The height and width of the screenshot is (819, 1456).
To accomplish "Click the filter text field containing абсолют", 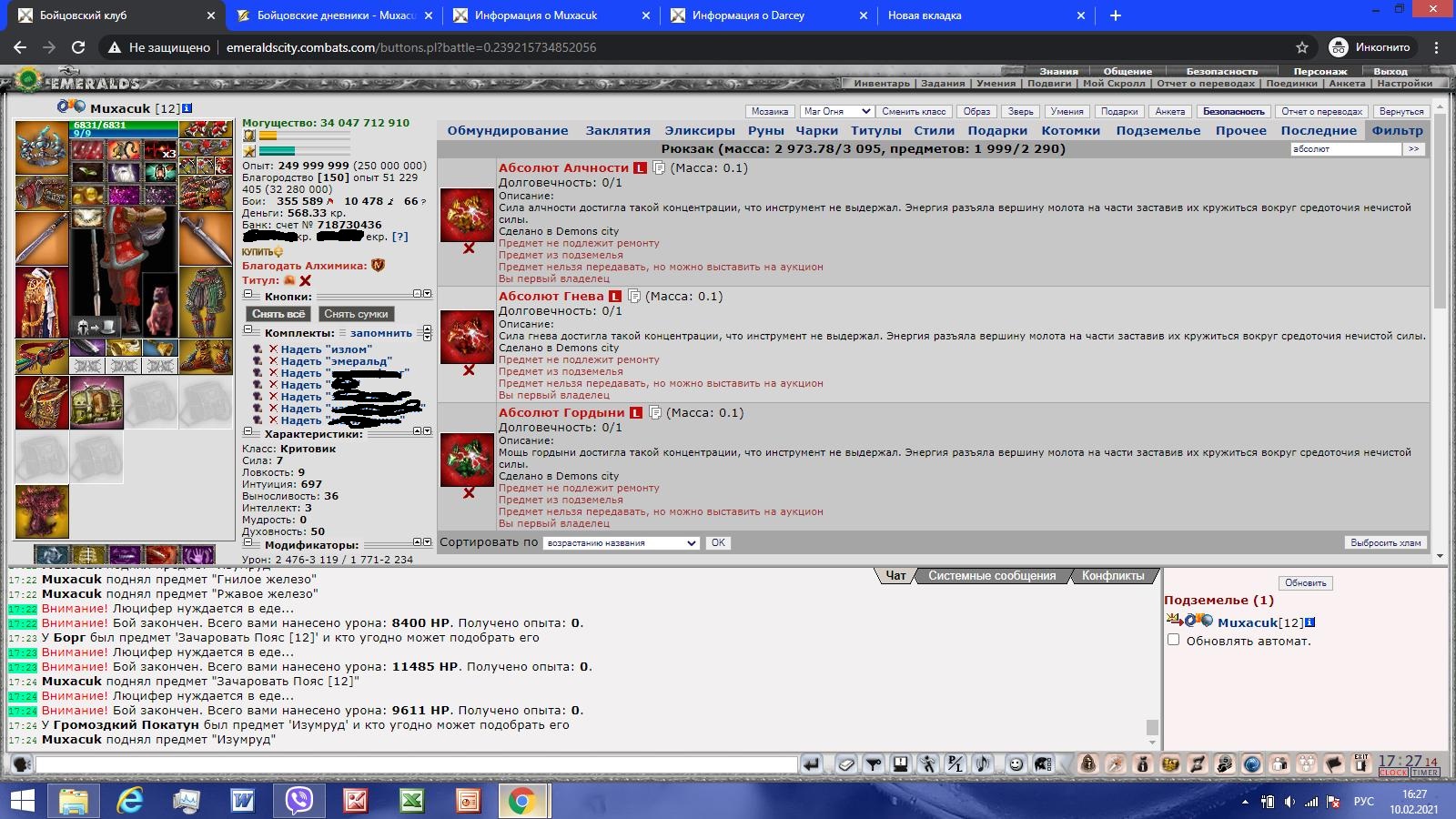I will [1345, 148].
